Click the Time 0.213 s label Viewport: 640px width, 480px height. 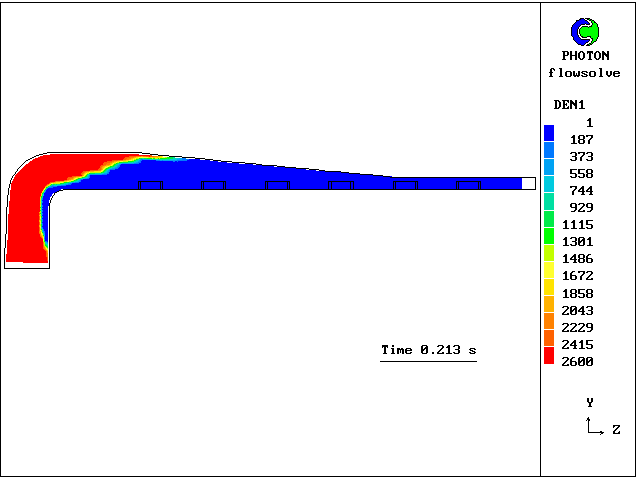(x=428, y=350)
